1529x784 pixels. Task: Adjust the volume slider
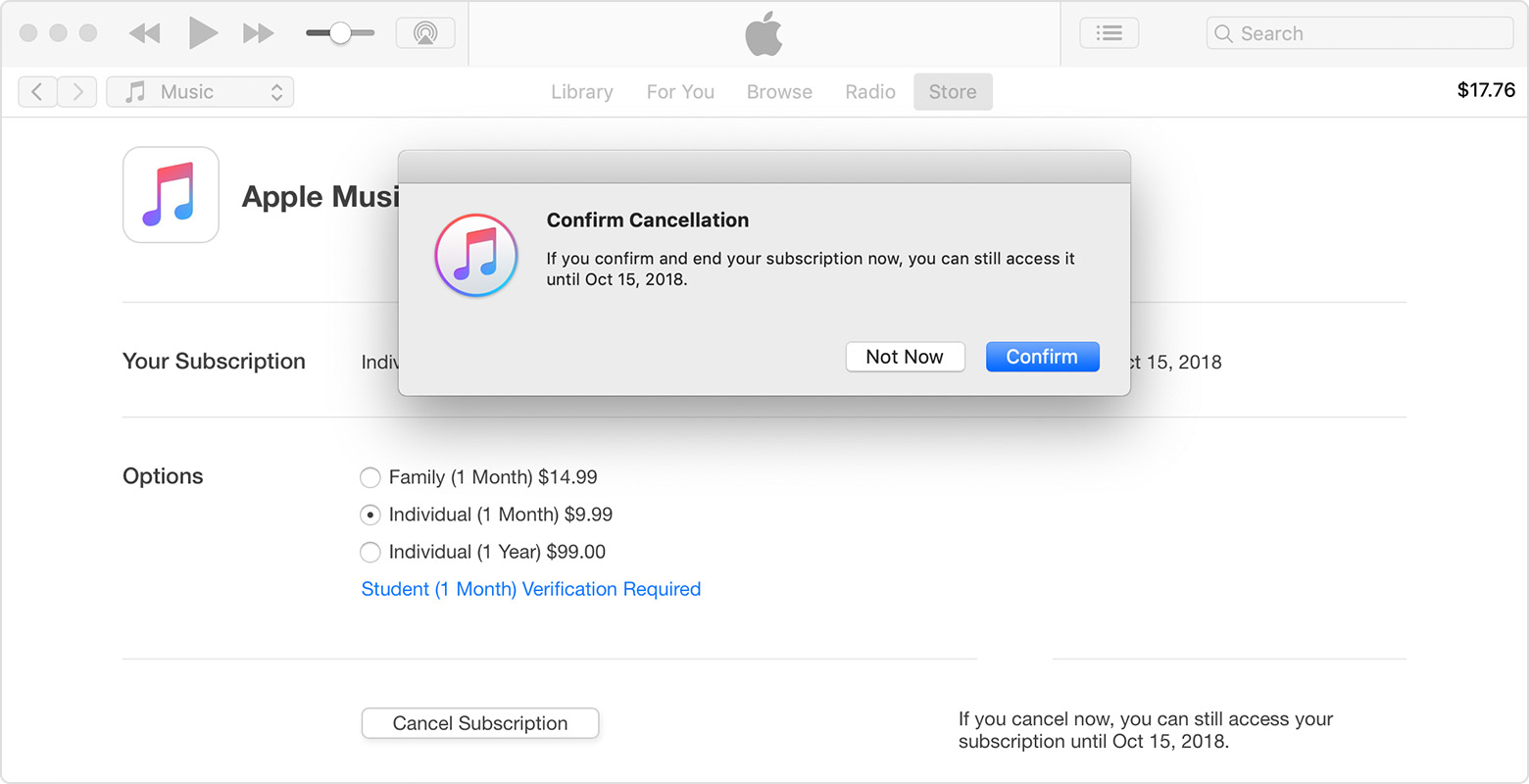339,31
